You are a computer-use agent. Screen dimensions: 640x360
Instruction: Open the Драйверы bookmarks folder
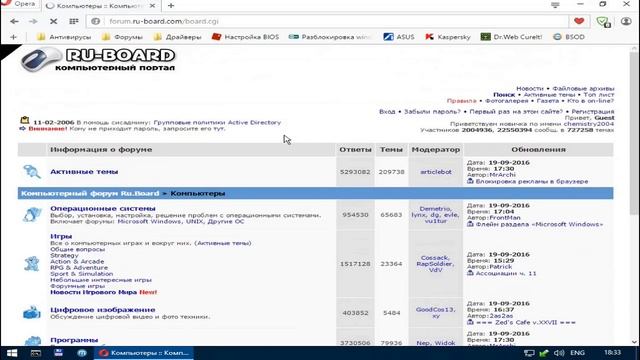coord(178,37)
